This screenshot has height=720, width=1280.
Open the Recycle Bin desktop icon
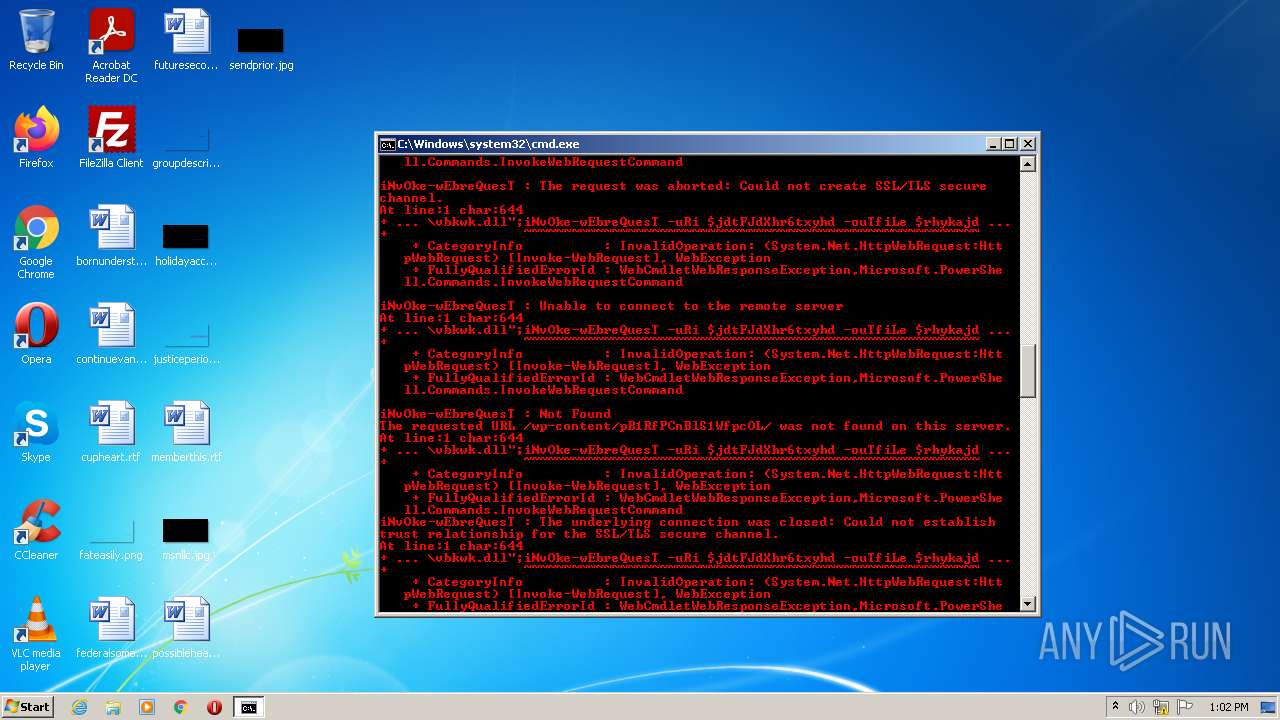(36, 41)
